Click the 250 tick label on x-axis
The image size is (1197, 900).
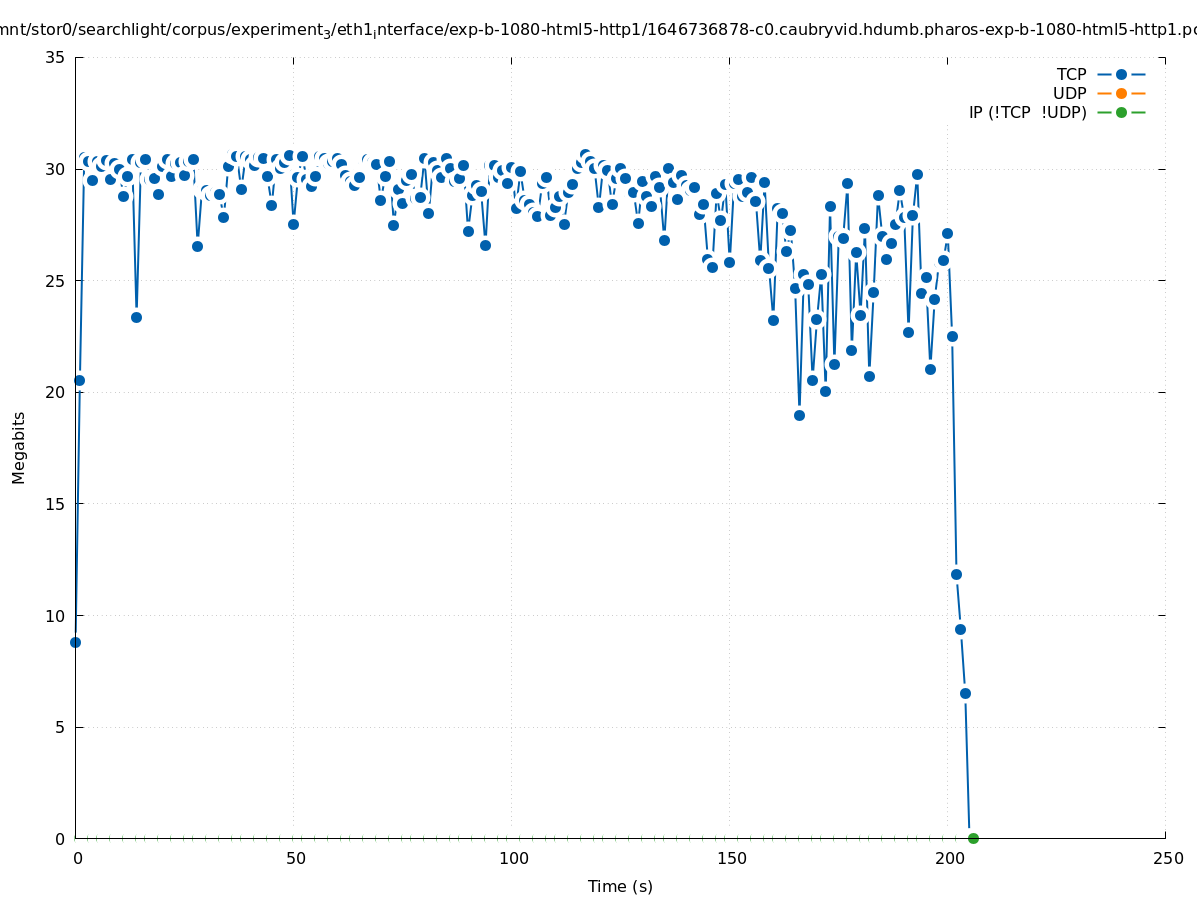(x=1167, y=859)
